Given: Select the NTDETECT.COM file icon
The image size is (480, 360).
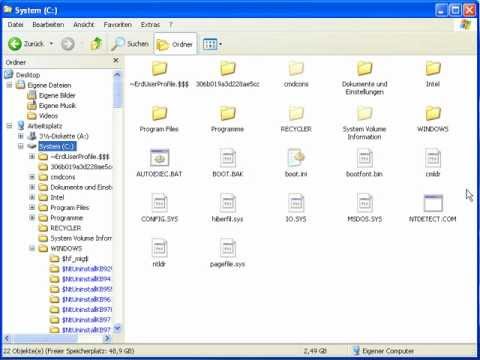Looking at the screenshot, I should (x=433, y=203).
